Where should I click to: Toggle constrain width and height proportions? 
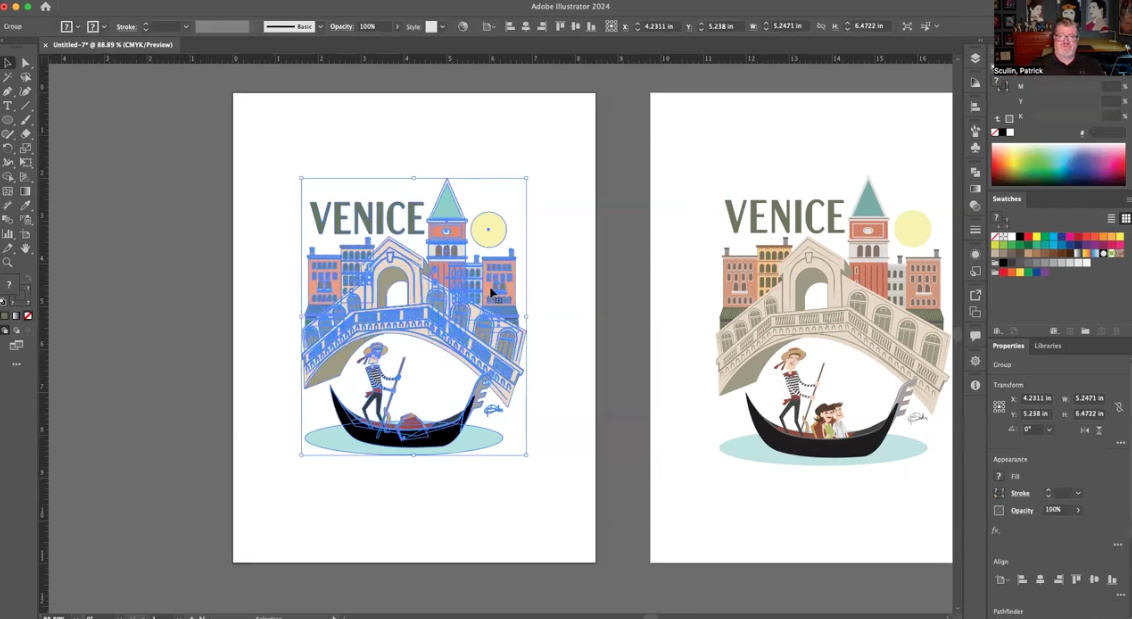click(1118, 407)
